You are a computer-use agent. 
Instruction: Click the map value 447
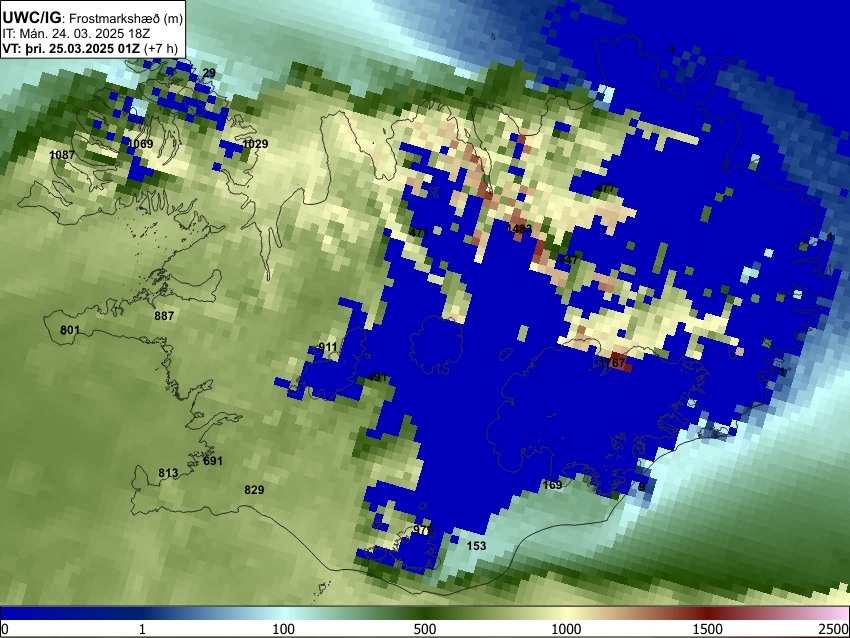[568, 260]
